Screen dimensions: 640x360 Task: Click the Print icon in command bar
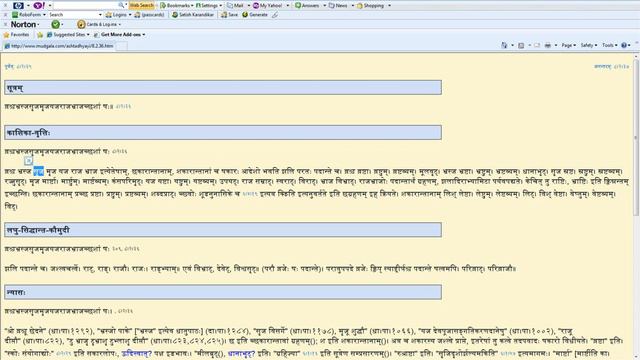[548, 45]
